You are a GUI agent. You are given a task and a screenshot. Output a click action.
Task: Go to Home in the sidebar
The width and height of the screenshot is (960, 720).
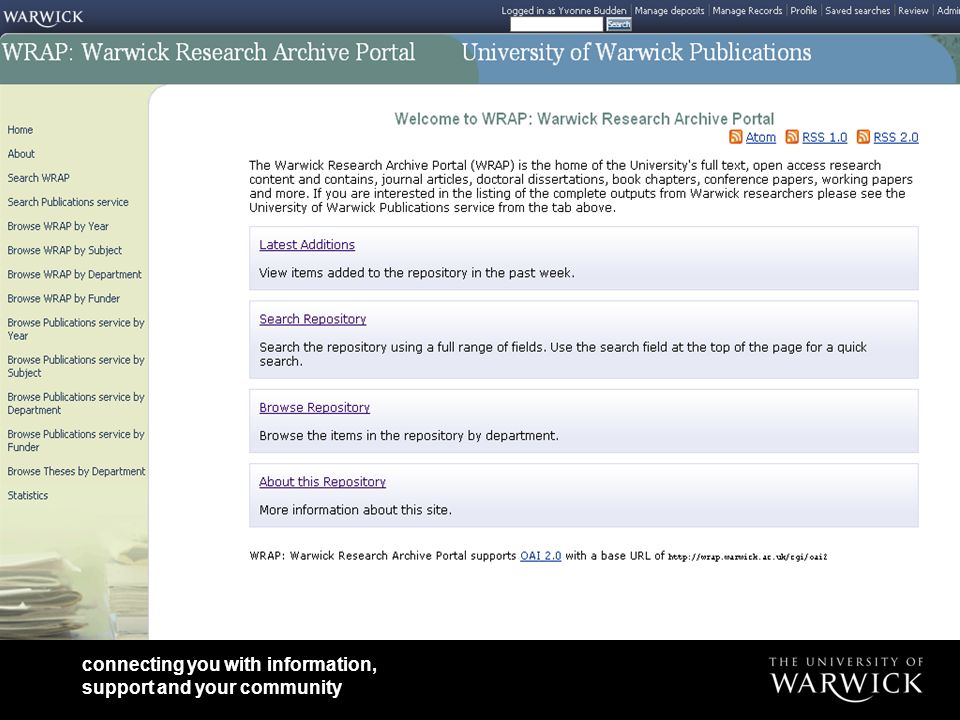(x=20, y=130)
